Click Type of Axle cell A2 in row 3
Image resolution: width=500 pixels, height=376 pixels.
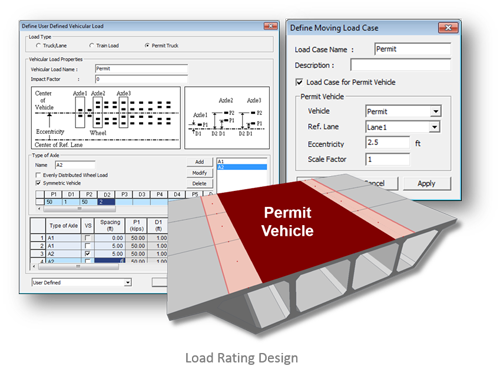coord(63,254)
